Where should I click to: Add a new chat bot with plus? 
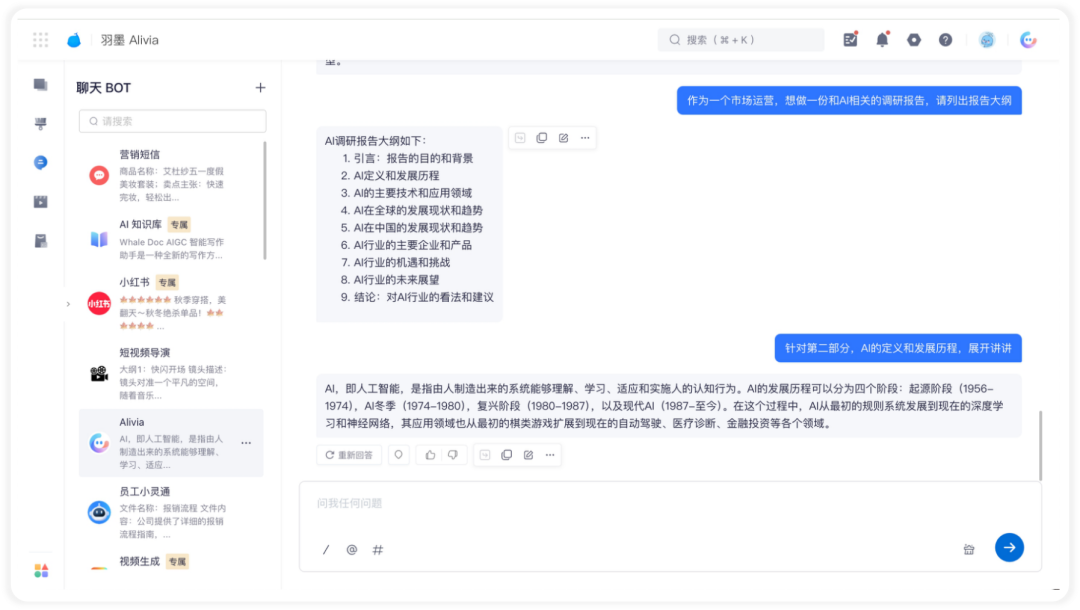(x=260, y=88)
